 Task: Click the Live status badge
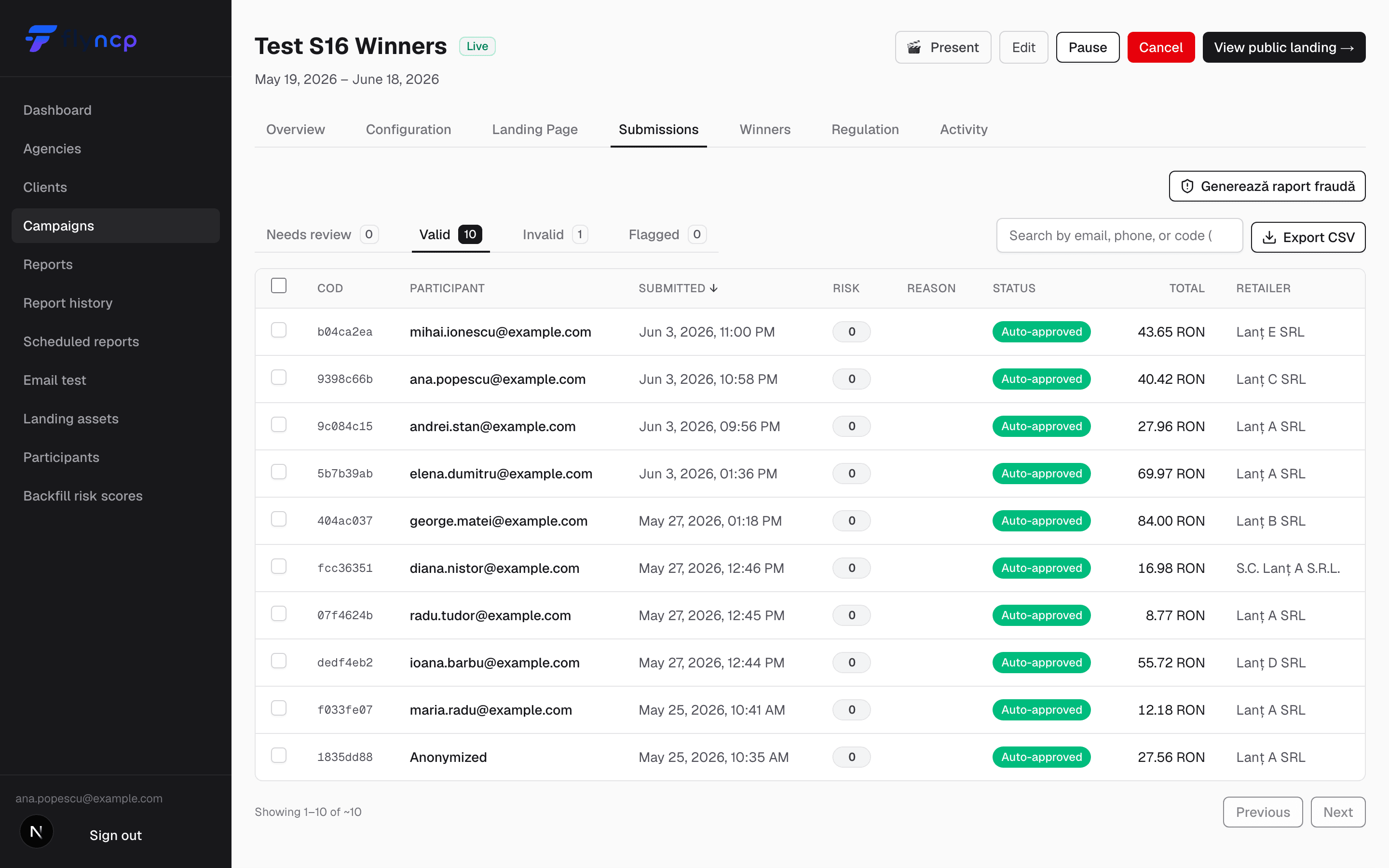(x=477, y=46)
